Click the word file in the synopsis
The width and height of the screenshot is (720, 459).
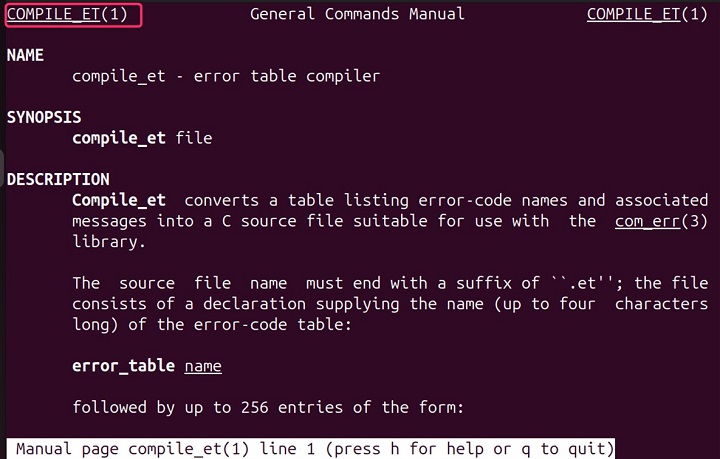click(x=194, y=138)
